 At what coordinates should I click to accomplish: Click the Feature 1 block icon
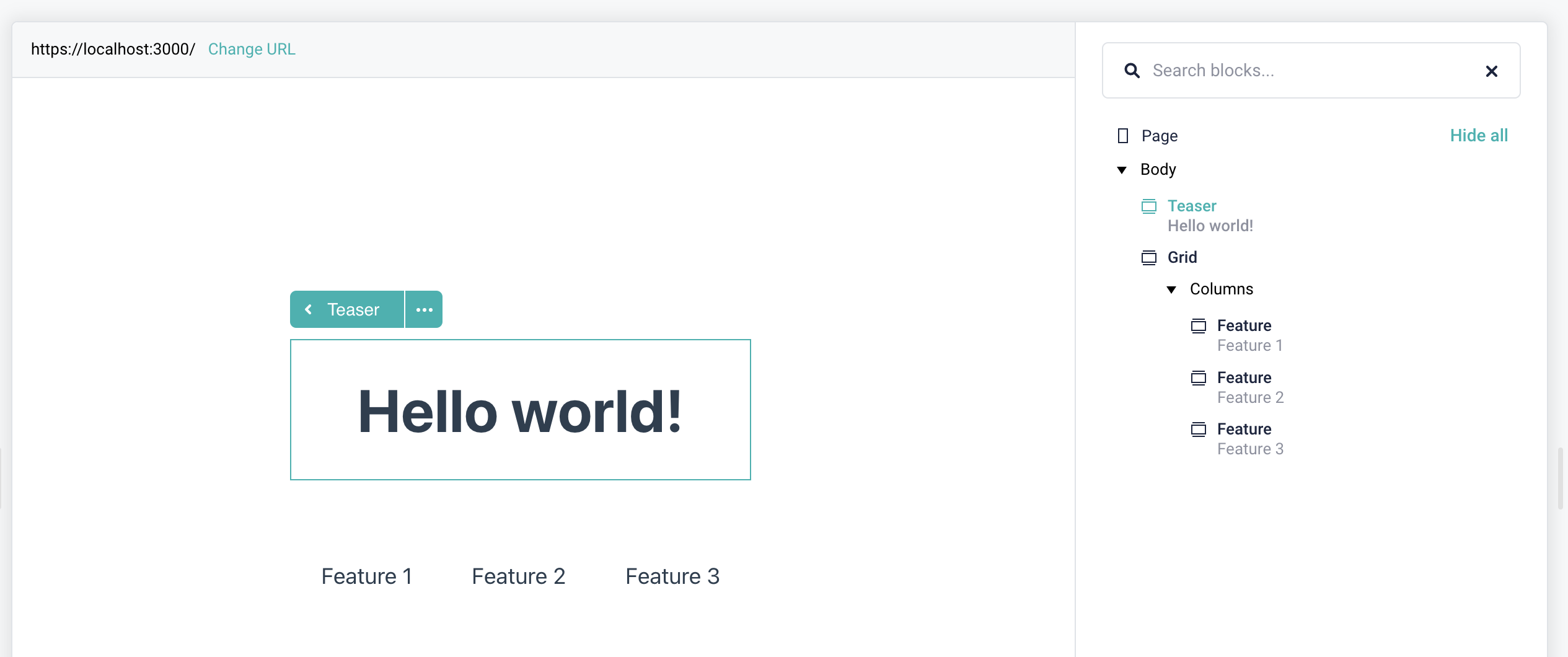1200,325
